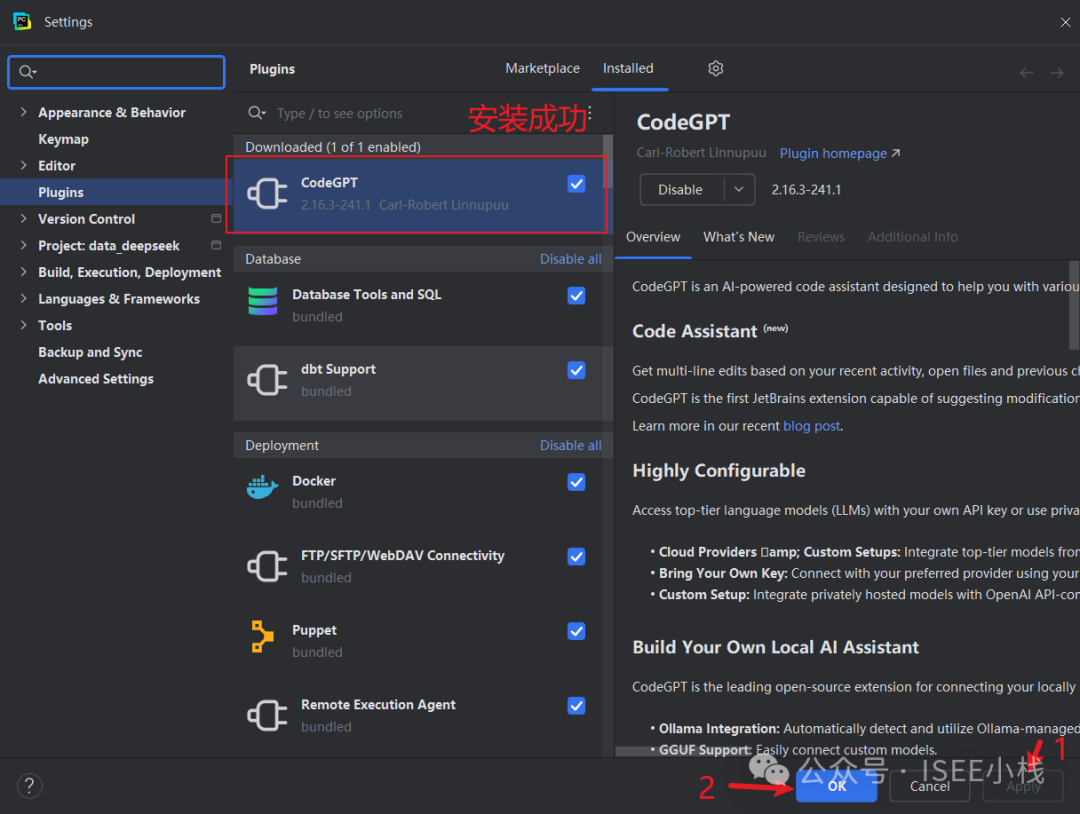Expand the Editor section
The height and width of the screenshot is (814, 1080).
[23, 165]
